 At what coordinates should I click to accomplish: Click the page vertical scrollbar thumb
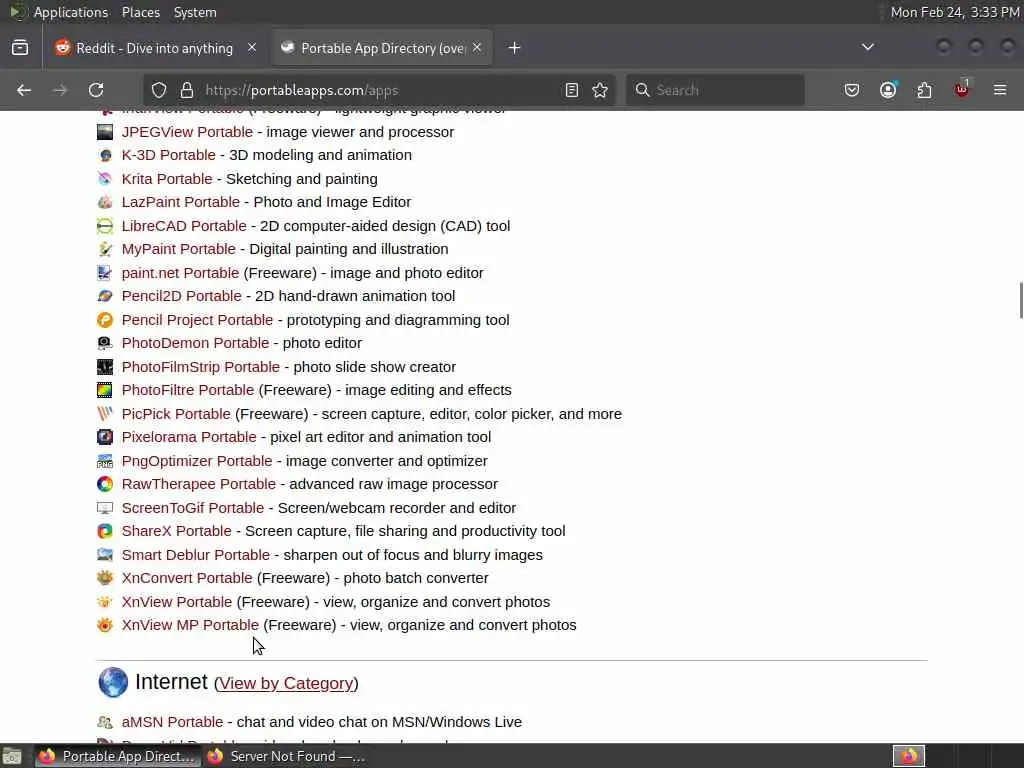click(1021, 300)
